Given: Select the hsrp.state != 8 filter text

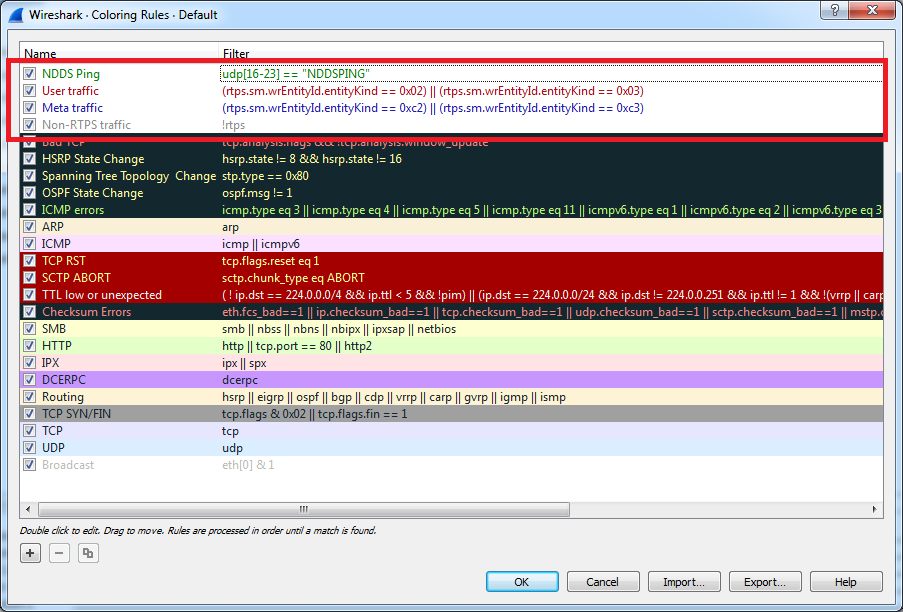Looking at the screenshot, I should pos(312,159).
